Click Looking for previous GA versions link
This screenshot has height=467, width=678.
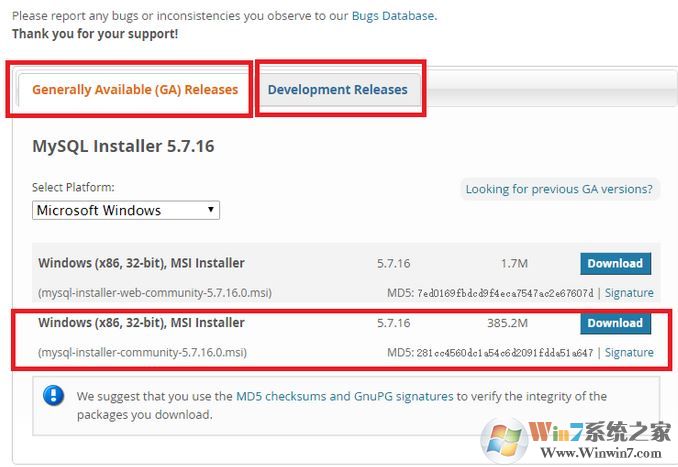point(559,189)
